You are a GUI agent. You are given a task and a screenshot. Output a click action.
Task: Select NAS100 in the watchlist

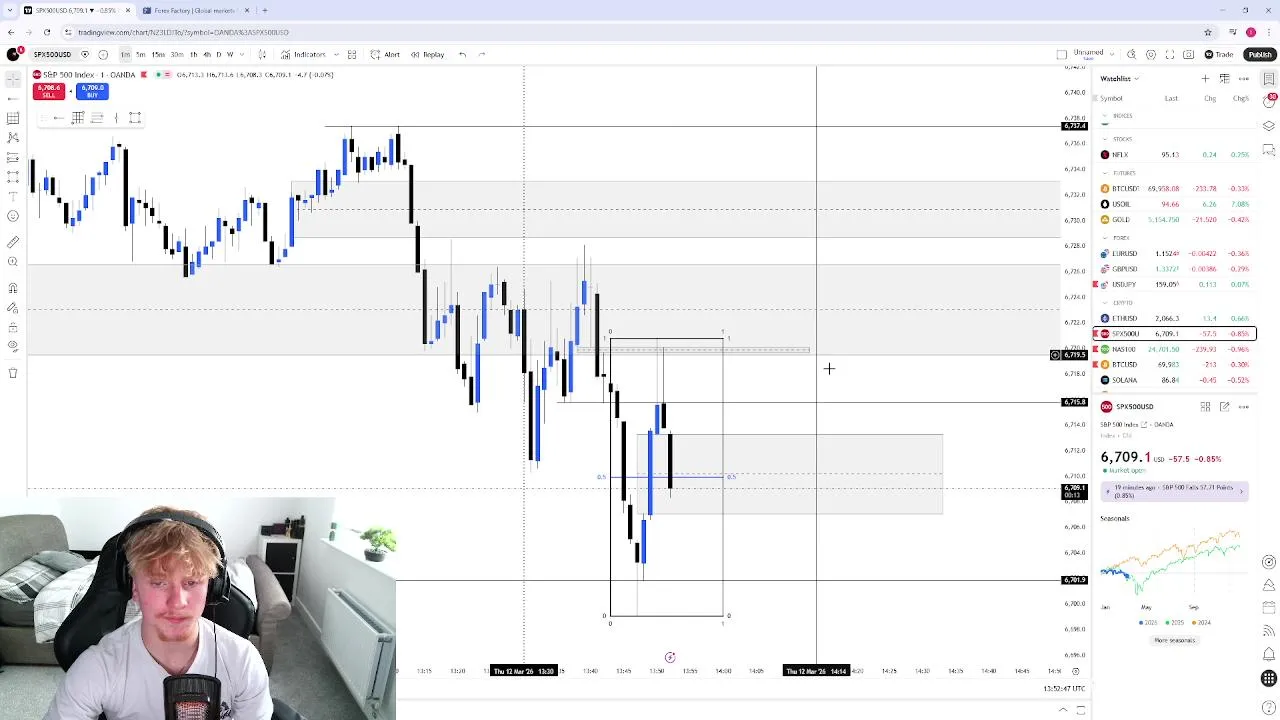1175,349
